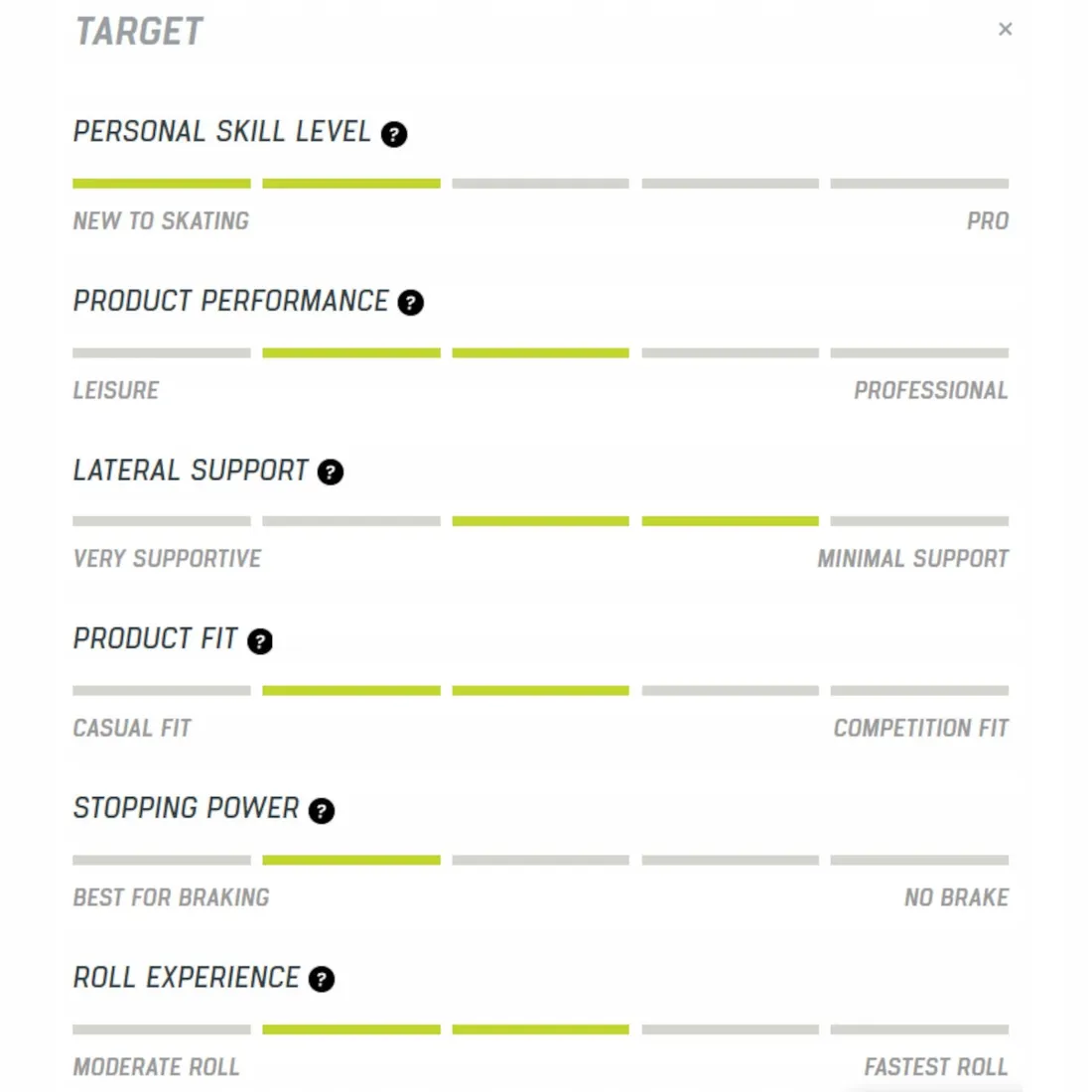Click fourth segment of Lateral Support bar
The height and width of the screenshot is (1092, 1092).
click(x=730, y=521)
